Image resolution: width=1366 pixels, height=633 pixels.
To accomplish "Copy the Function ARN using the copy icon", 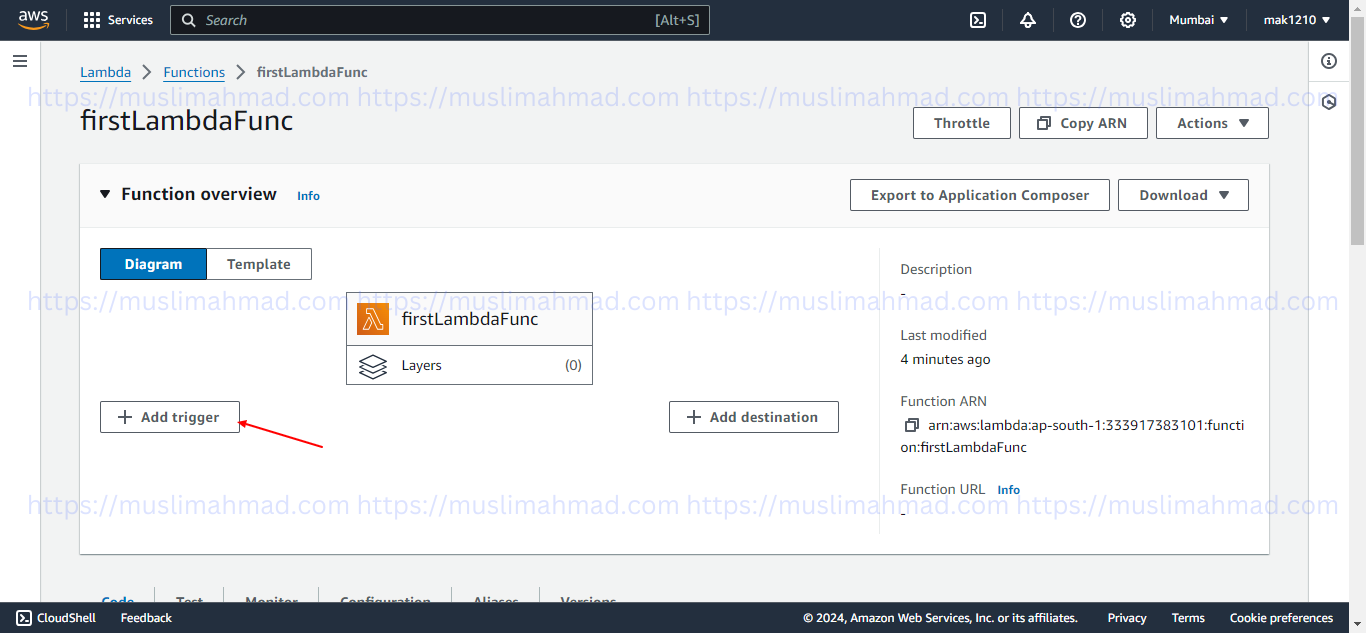I will [x=911, y=425].
